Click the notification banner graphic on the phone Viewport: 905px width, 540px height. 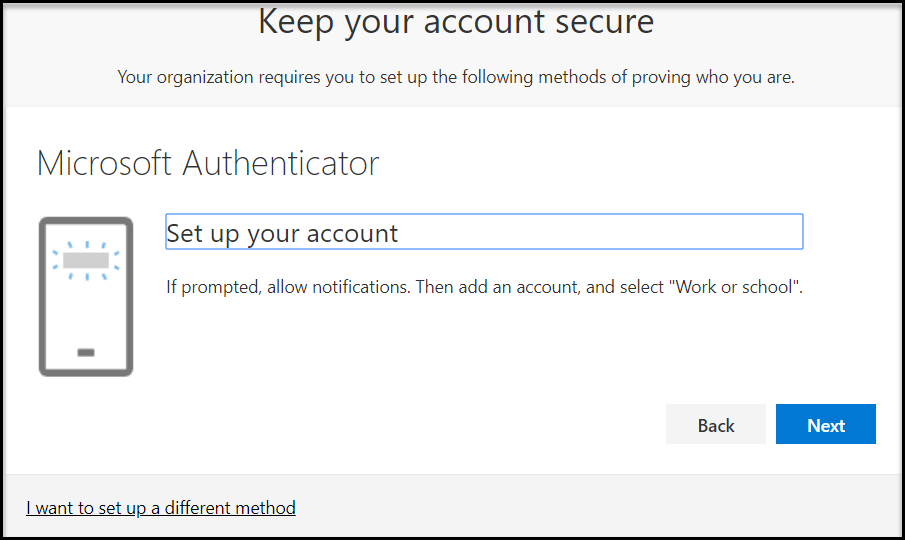point(86,261)
